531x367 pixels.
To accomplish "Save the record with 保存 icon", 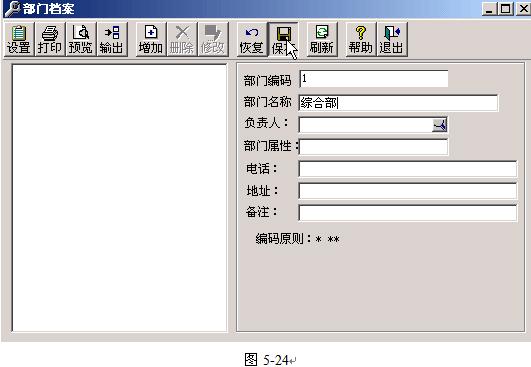I will point(283,39).
